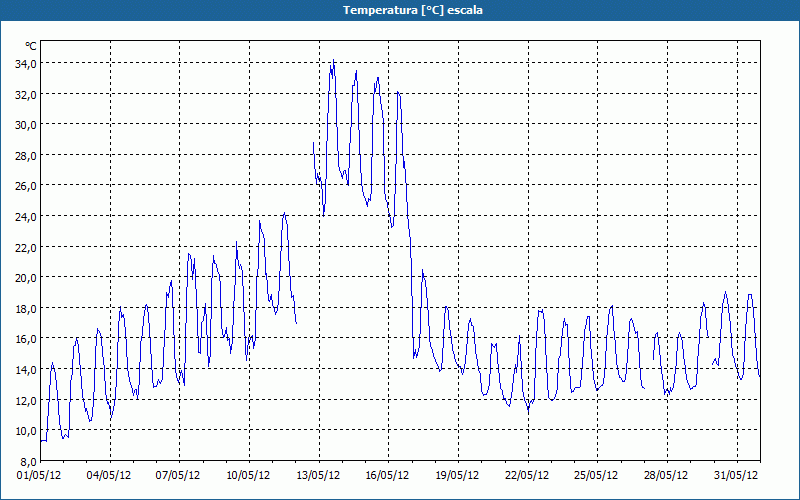Click the 8,0 y-axis value
This screenshot has height=500, width=800.
(x=27, y=462)
